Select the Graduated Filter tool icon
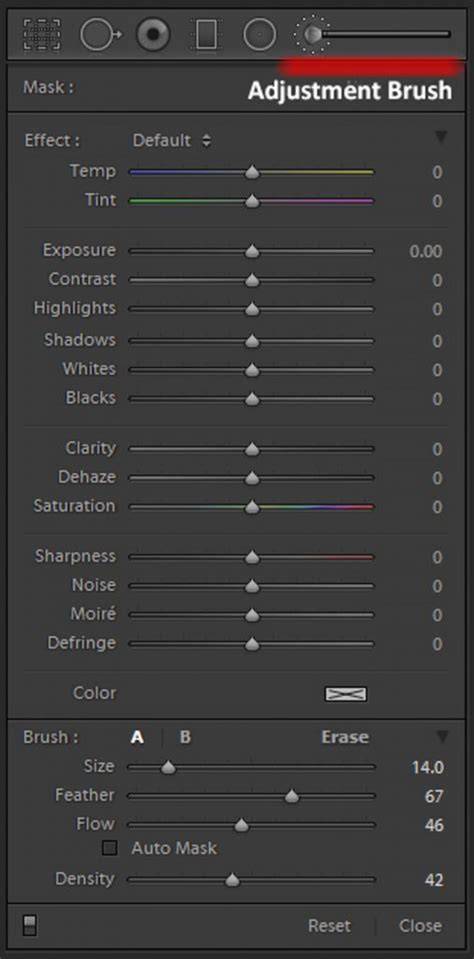 [206, 34]
